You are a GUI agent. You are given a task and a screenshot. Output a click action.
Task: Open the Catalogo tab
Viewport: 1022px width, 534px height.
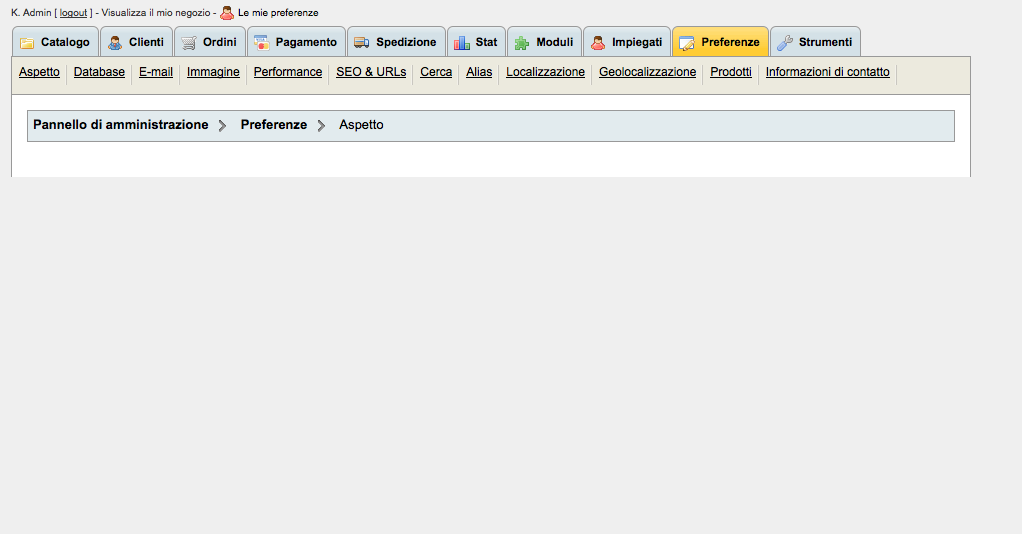(x=55, y=42)
